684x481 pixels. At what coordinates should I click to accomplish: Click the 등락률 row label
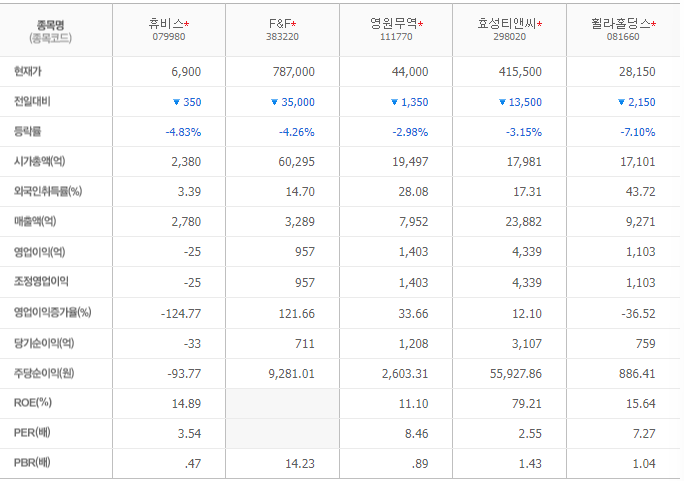click(x=27, y=131)
